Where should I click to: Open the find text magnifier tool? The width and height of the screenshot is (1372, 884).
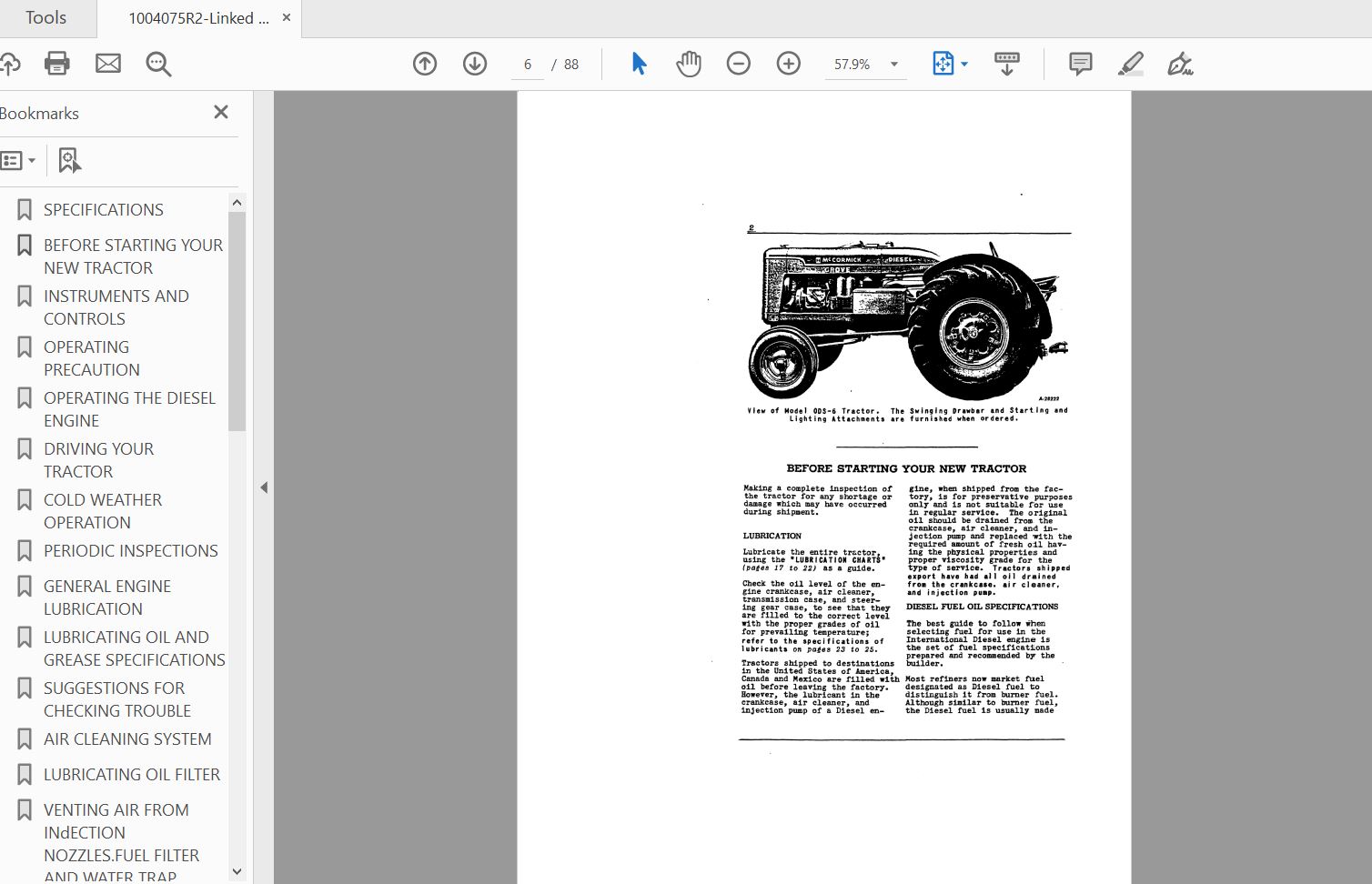point(159,64)
